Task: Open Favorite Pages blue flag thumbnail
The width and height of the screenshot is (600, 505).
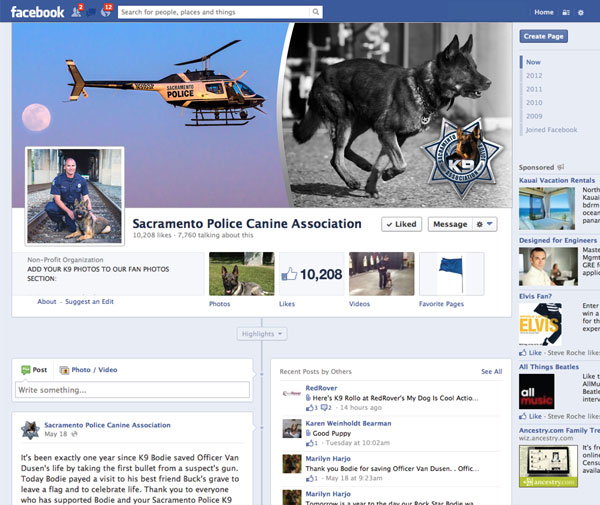Action: 452,274
